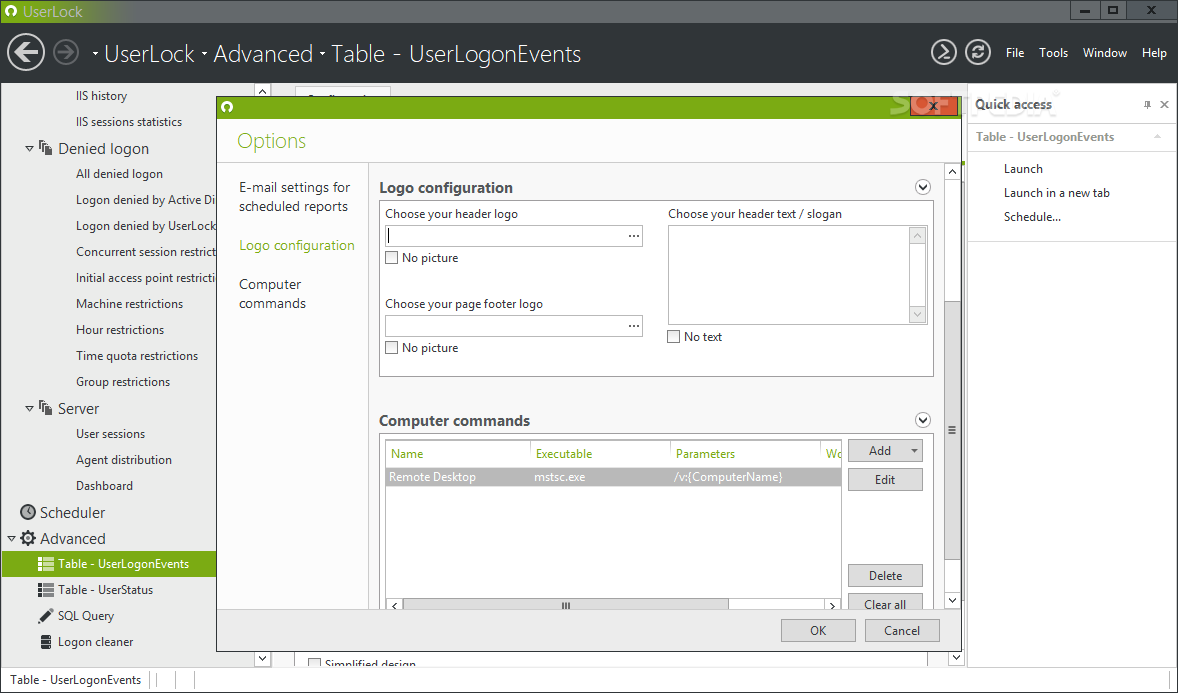Viewport: 1178px width, 693px height.
Task: Click the forward navigation arrow icon
Action: pyautogui.click(x=66, y=53)
